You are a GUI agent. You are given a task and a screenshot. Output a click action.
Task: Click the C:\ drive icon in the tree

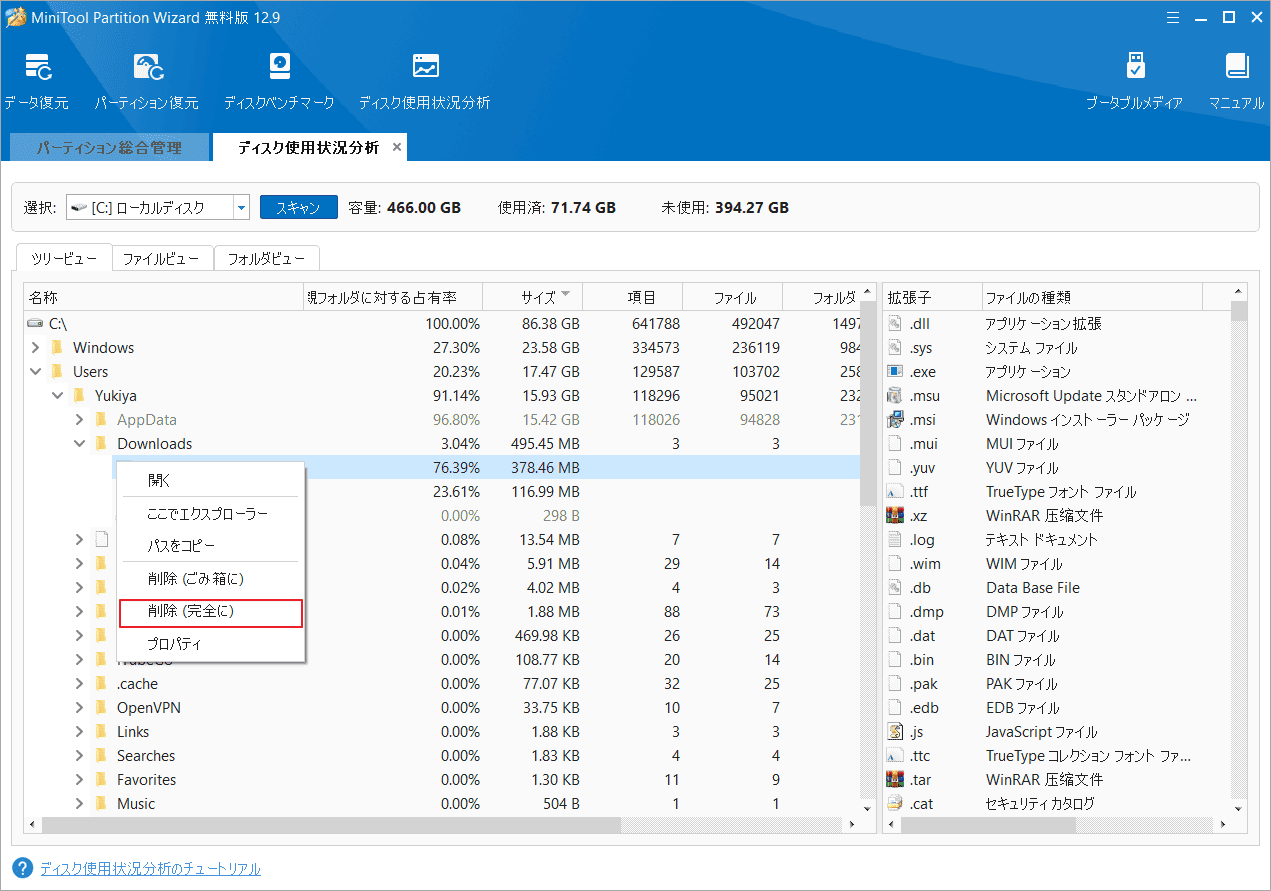(x=36, y=324)
